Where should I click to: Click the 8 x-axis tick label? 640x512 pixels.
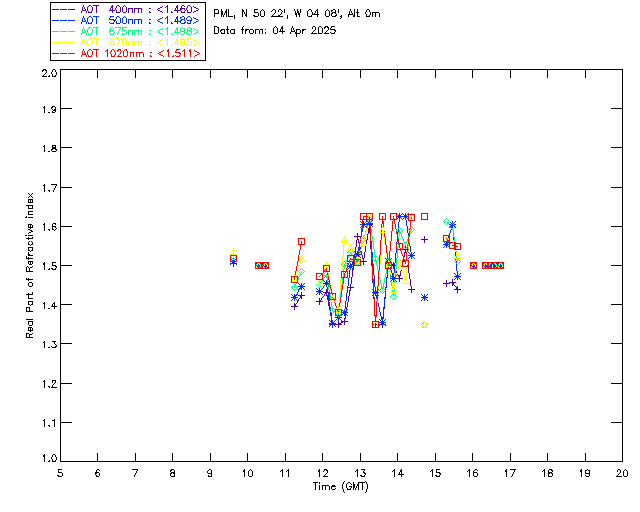[x=173, y=473]
